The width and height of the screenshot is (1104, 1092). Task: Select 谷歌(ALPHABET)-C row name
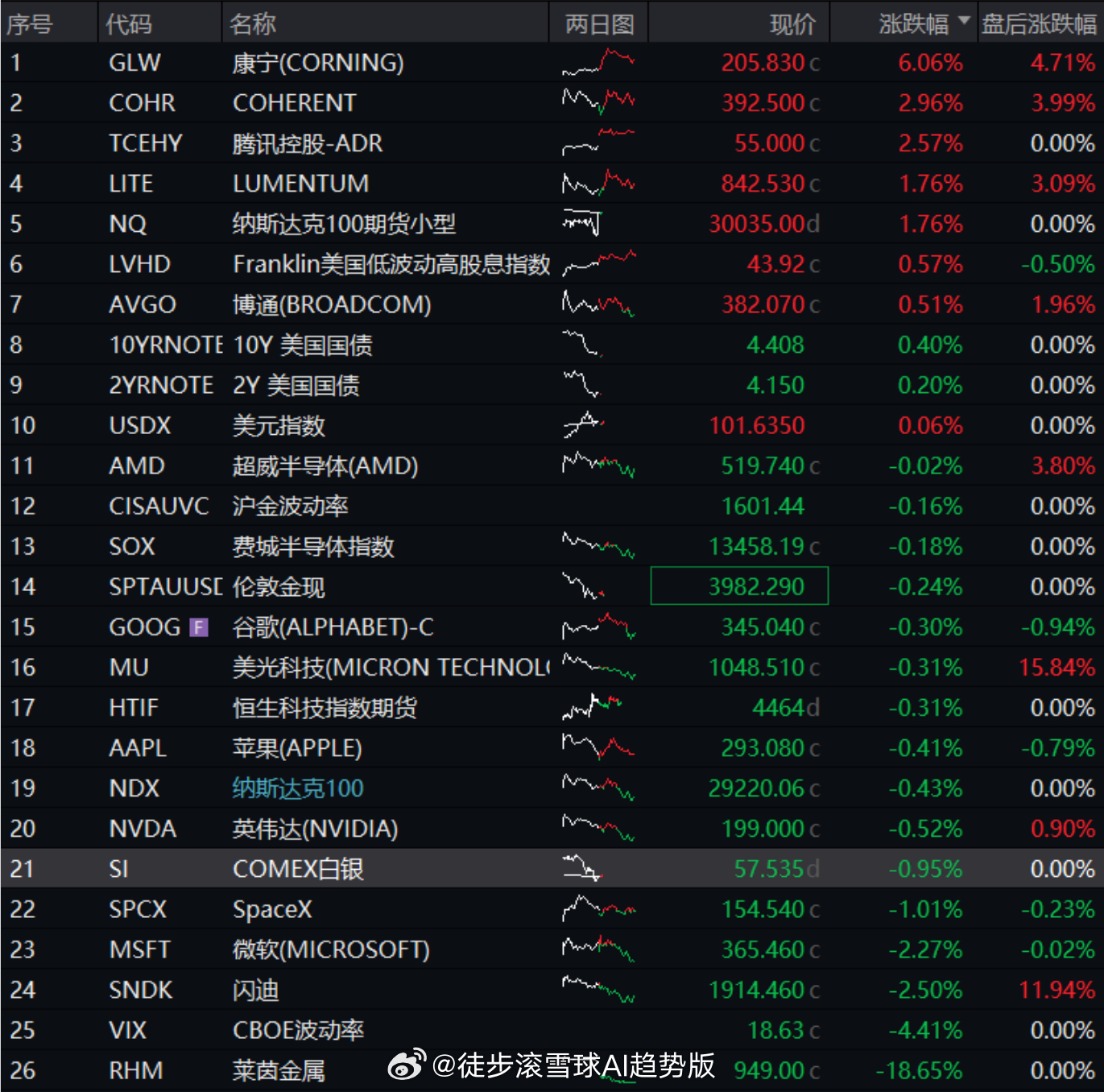tap(333, 627)
